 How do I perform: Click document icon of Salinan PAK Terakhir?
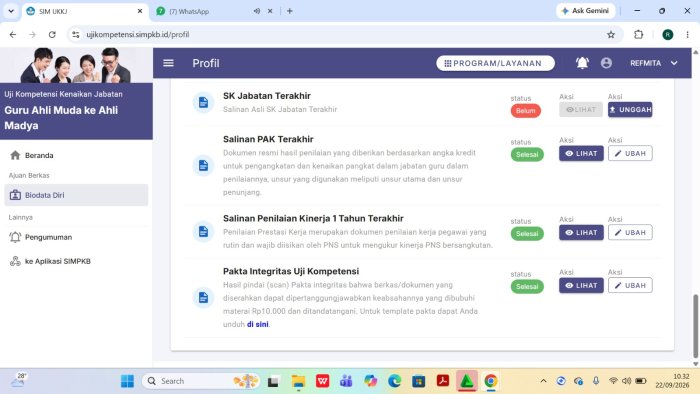tap(203, 166)
